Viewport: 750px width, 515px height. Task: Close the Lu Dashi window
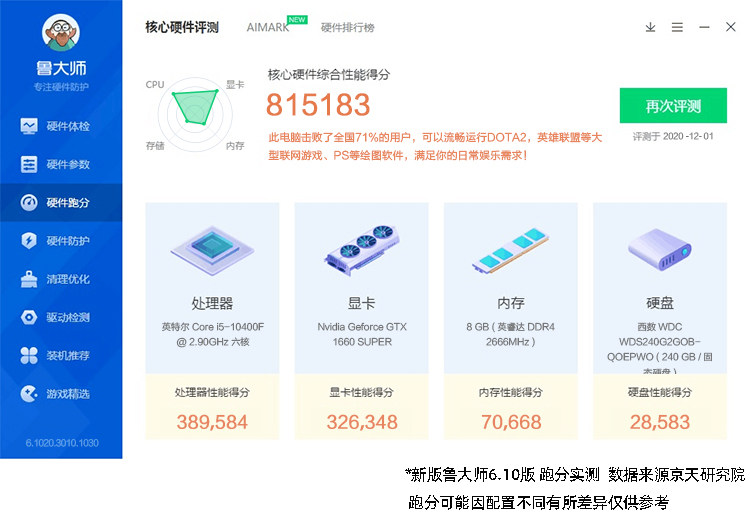[730, 27]
